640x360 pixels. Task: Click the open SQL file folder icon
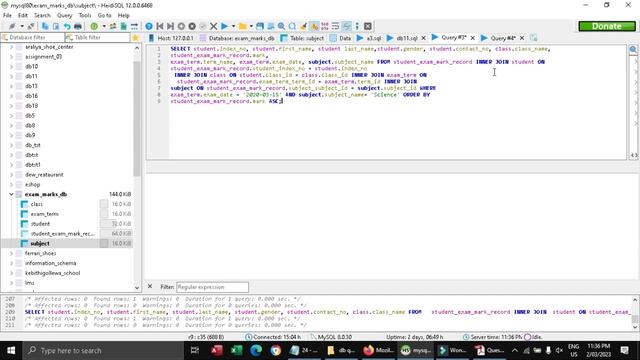coord(243,26)
